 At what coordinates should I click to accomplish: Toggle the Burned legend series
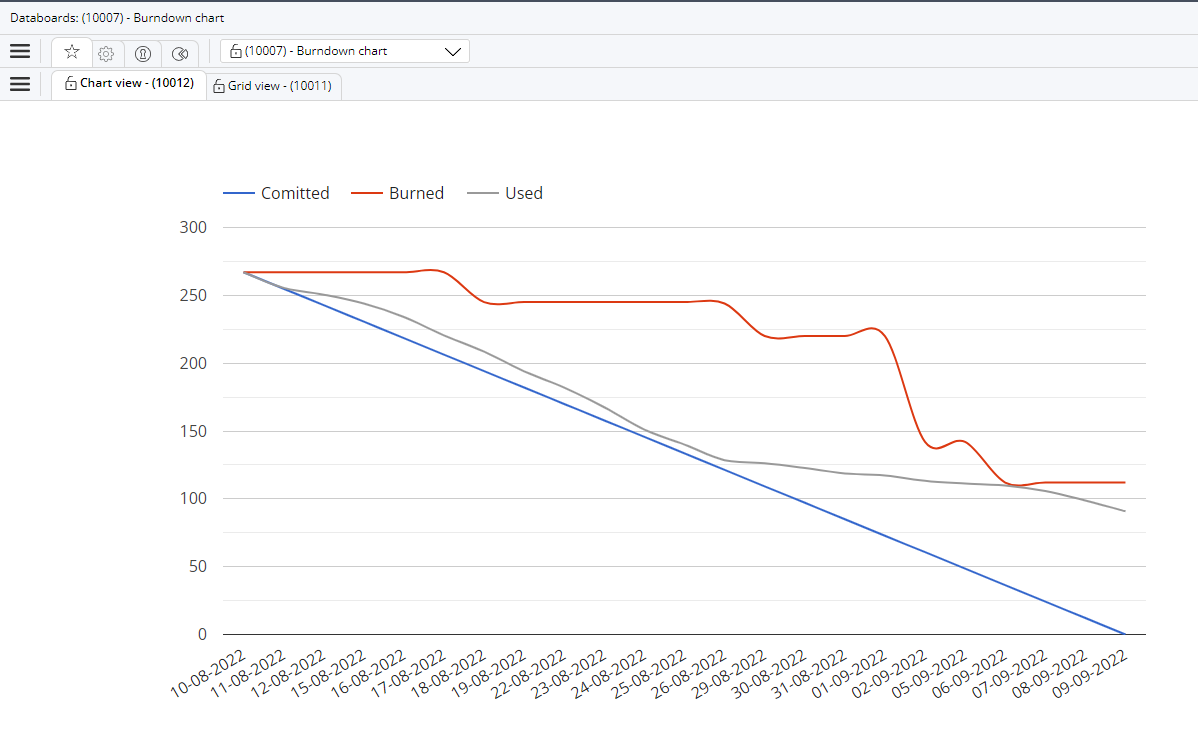point(397,193)
